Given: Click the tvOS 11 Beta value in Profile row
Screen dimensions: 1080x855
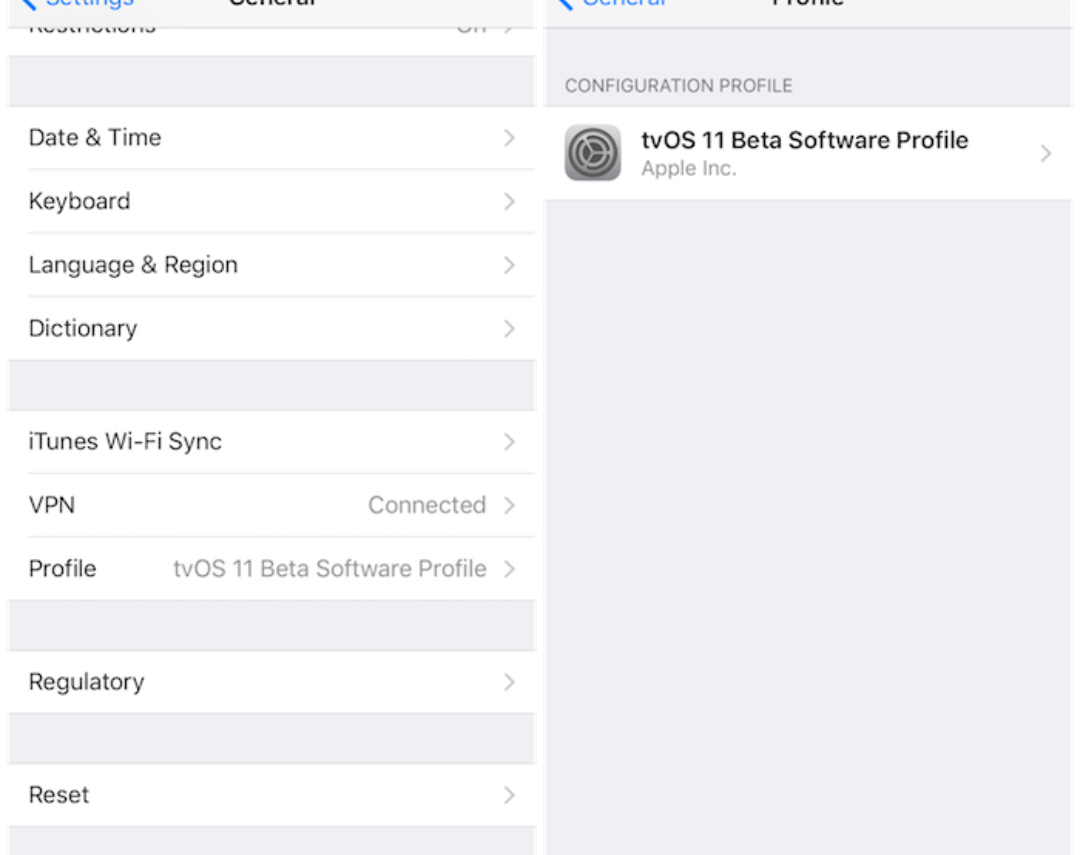Looking at the screenshot, I should tap(330, 568).
